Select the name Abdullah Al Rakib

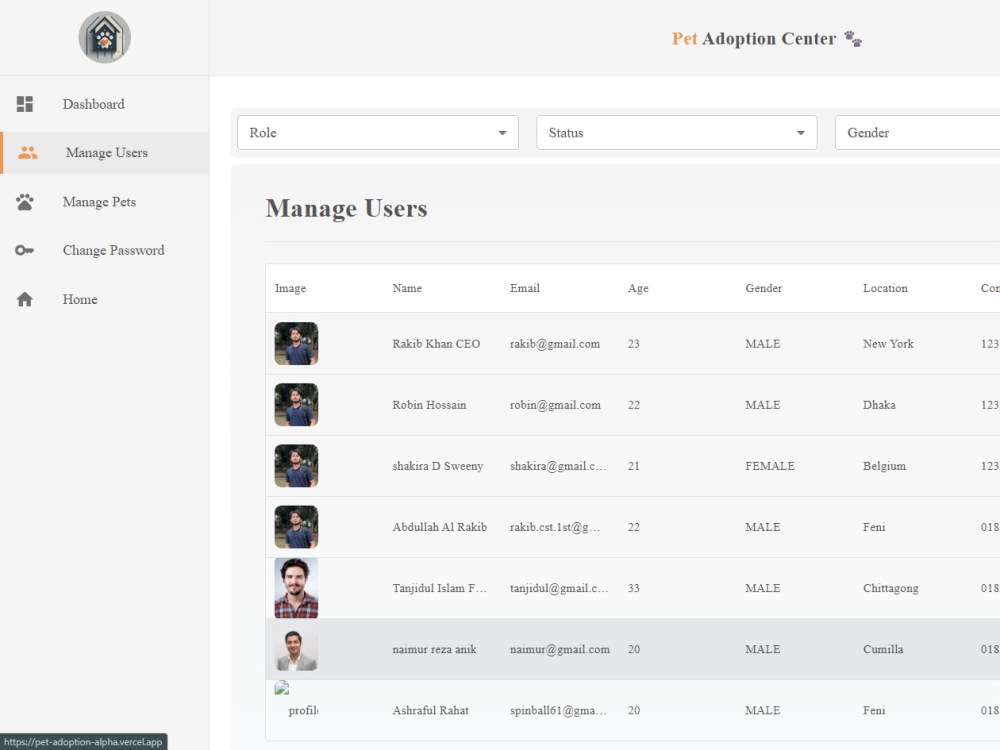[439, 527]
